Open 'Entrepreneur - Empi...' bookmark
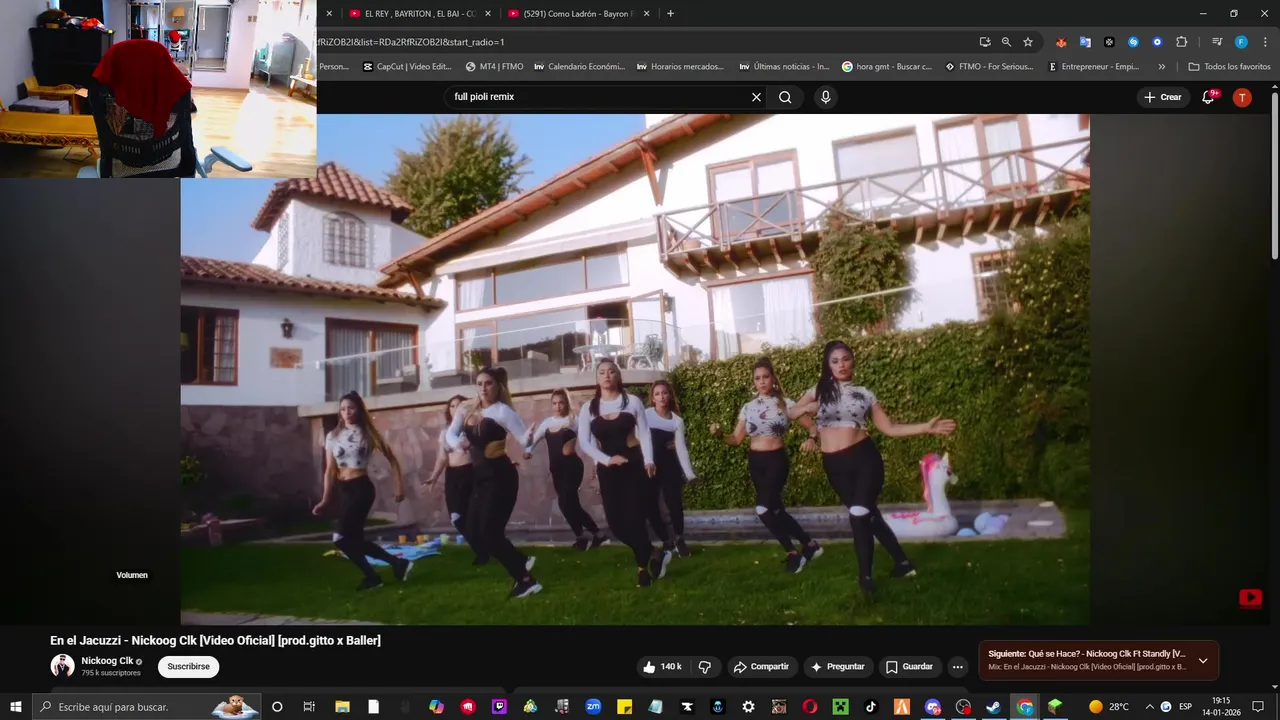This screenshot has width=1280, height=720. click(1092, 67)
